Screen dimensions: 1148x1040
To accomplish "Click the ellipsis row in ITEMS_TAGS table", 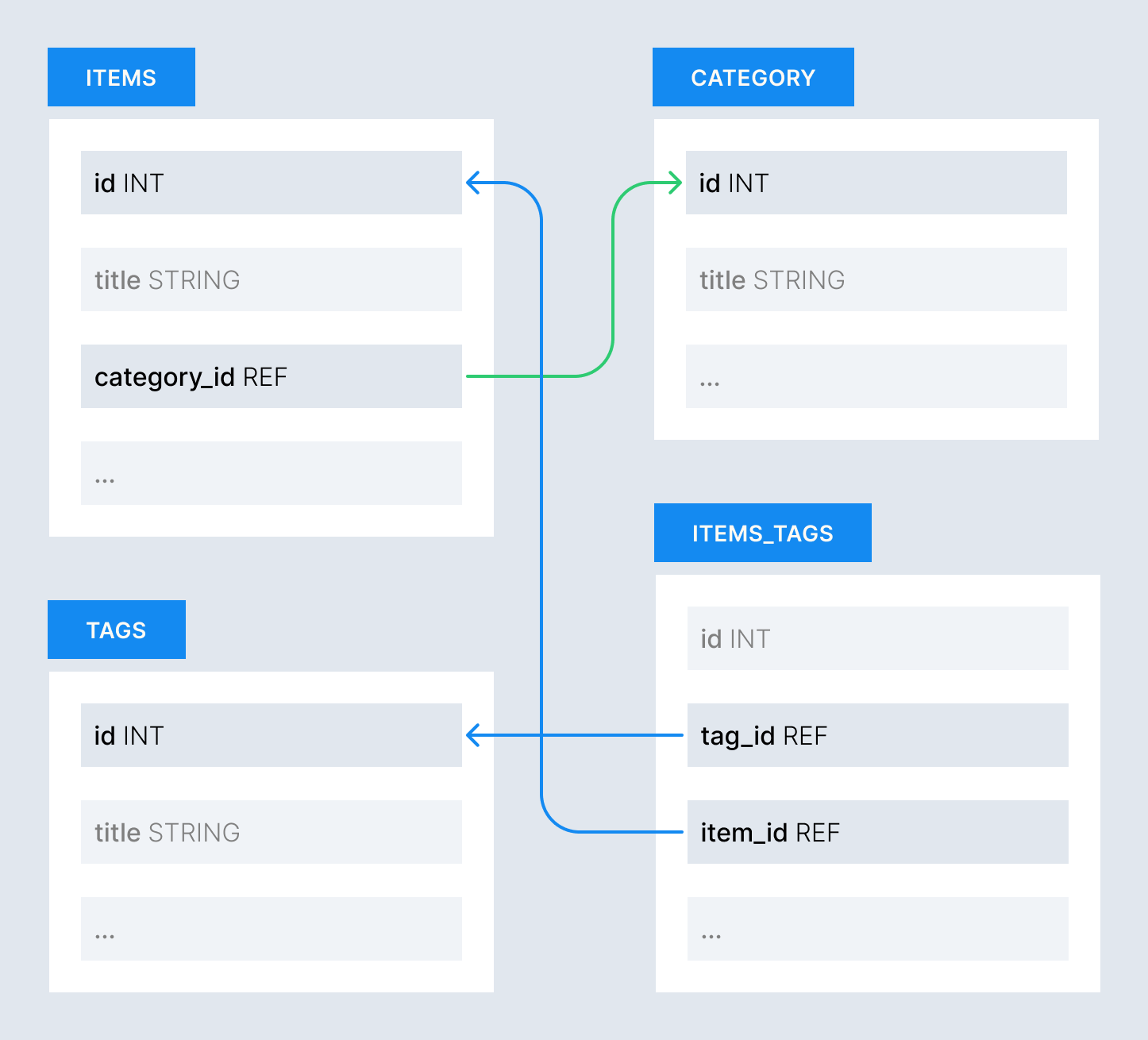I will (877, 929).
